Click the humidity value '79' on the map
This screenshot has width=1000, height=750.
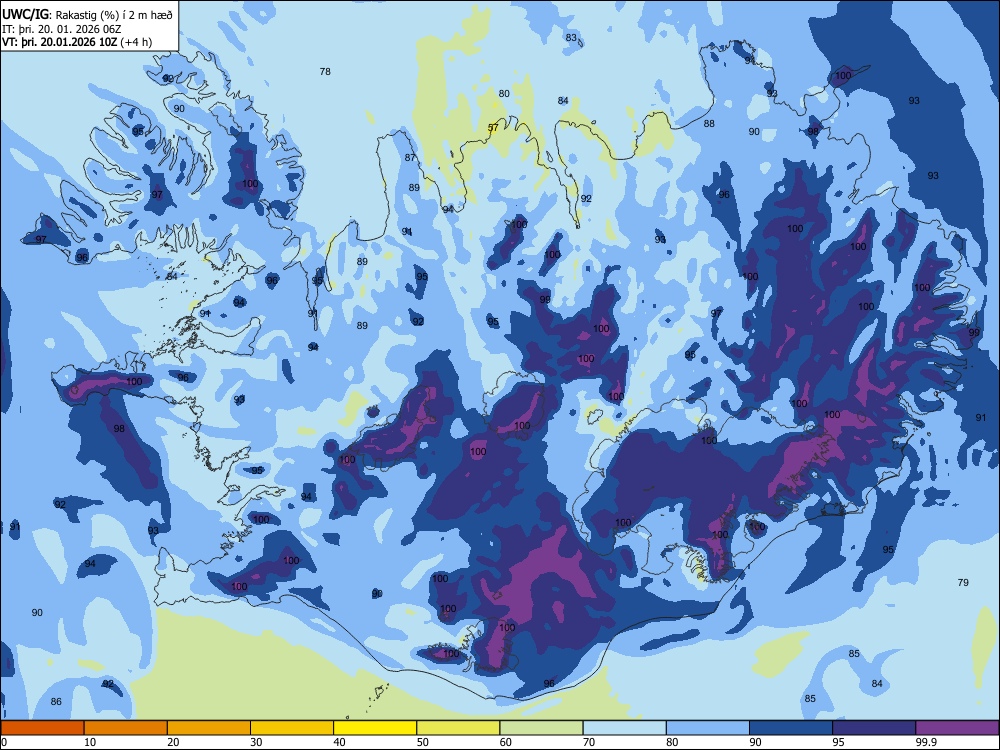coord(963,582)
